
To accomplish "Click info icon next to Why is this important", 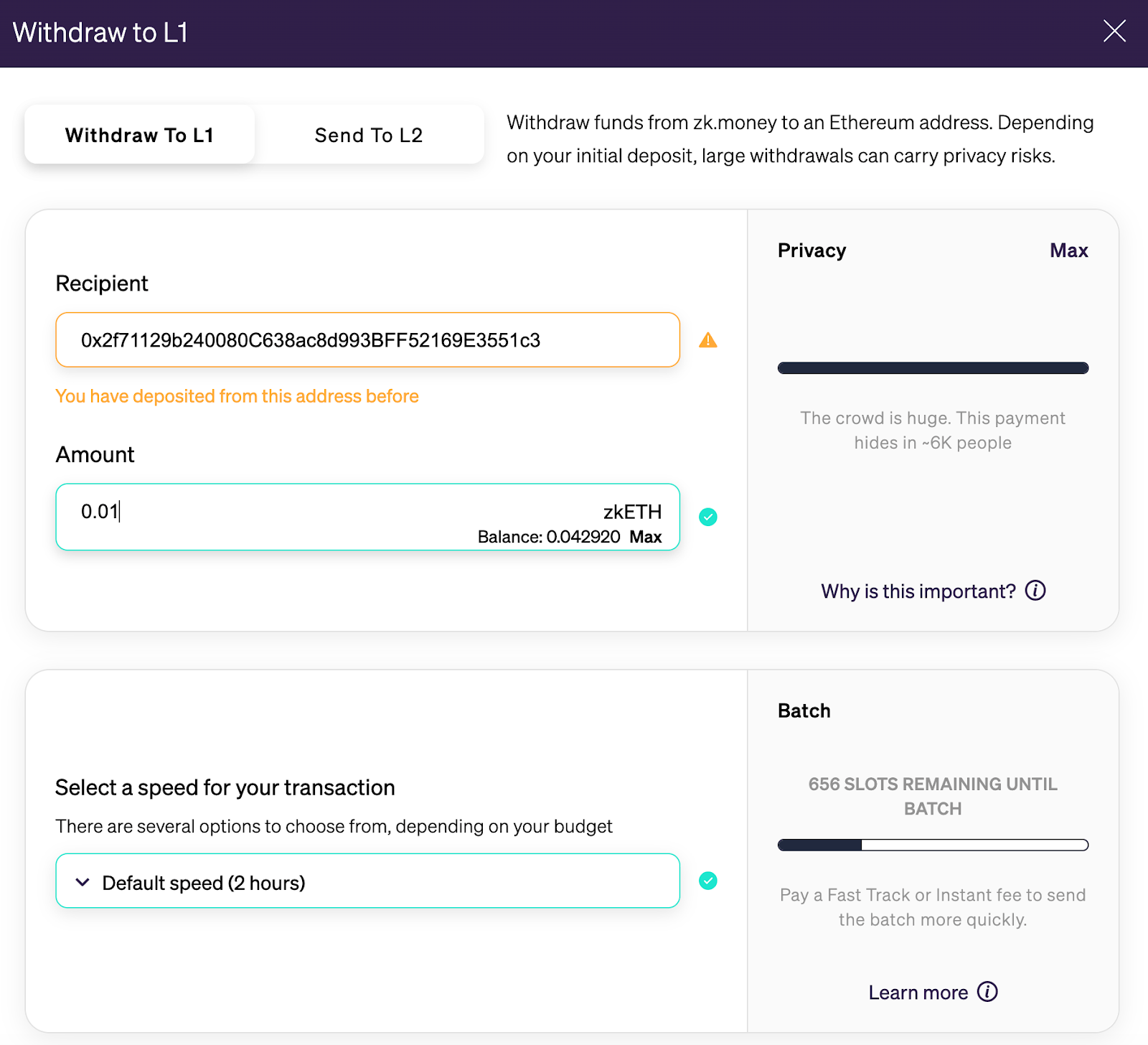I will click(x=1035, y=591).
